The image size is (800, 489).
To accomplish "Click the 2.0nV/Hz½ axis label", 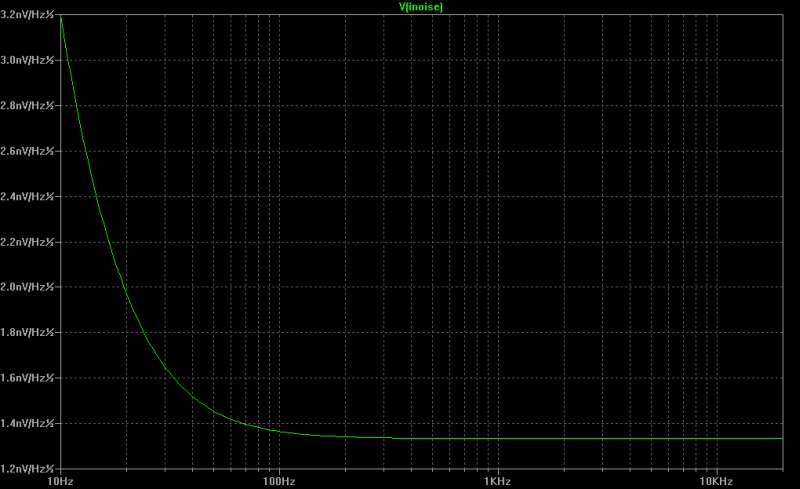I will point(27,287).
